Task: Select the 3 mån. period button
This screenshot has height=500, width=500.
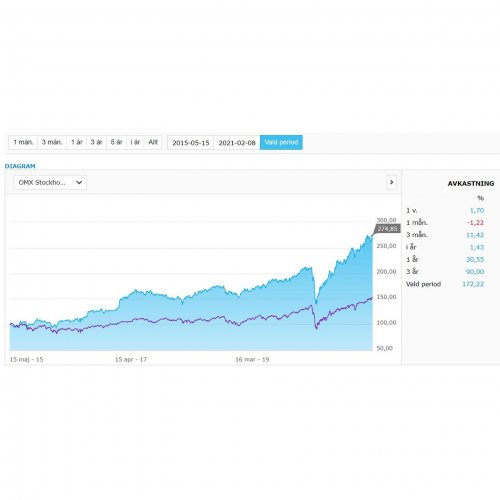Action: (52, 142)
